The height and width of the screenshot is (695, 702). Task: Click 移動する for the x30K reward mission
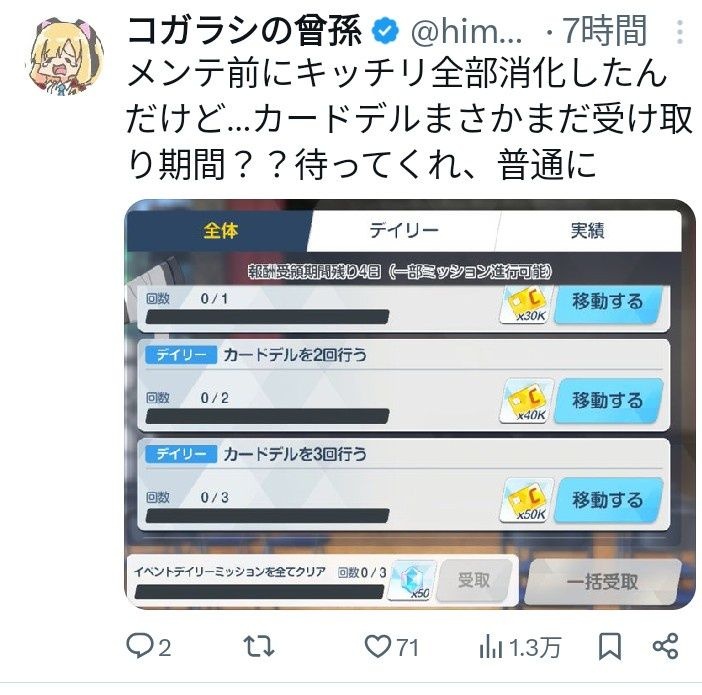pyautogui.click(x=608, y=304)
